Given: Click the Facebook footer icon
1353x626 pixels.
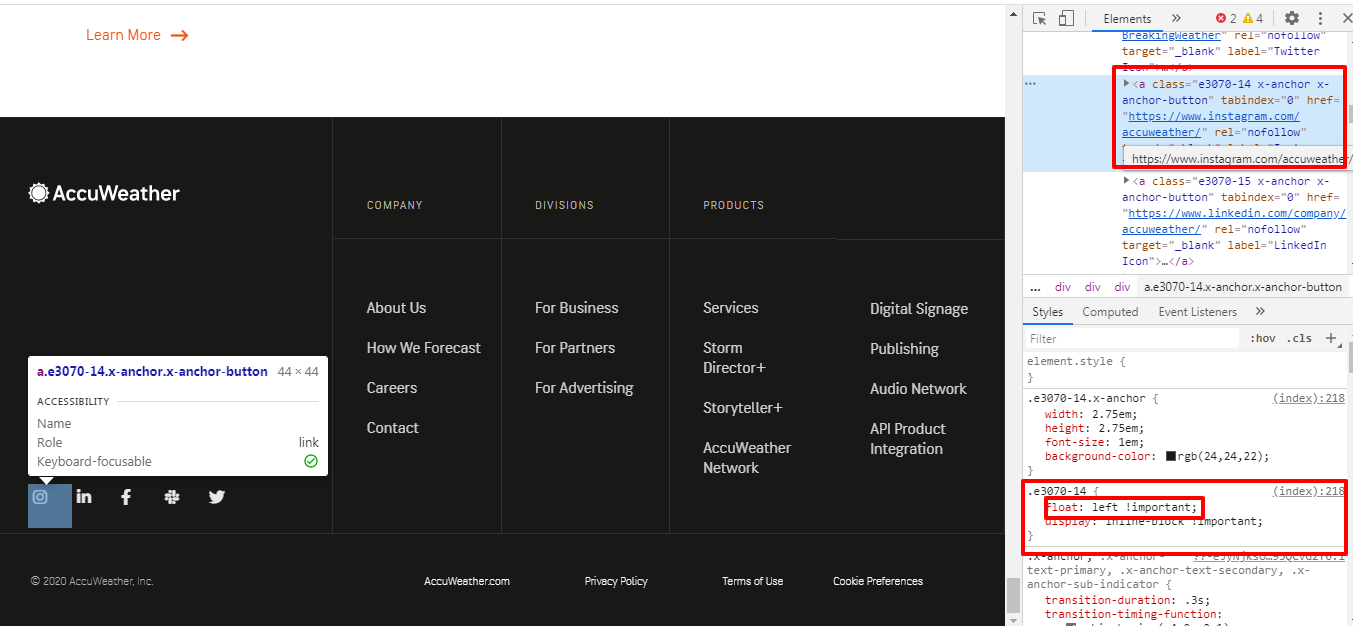Looking at the screenshot, I should tap(126, 497).
